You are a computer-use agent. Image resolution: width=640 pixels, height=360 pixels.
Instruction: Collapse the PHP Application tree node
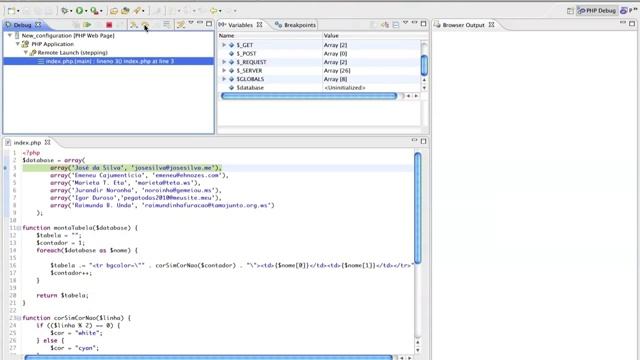[18, 44]
